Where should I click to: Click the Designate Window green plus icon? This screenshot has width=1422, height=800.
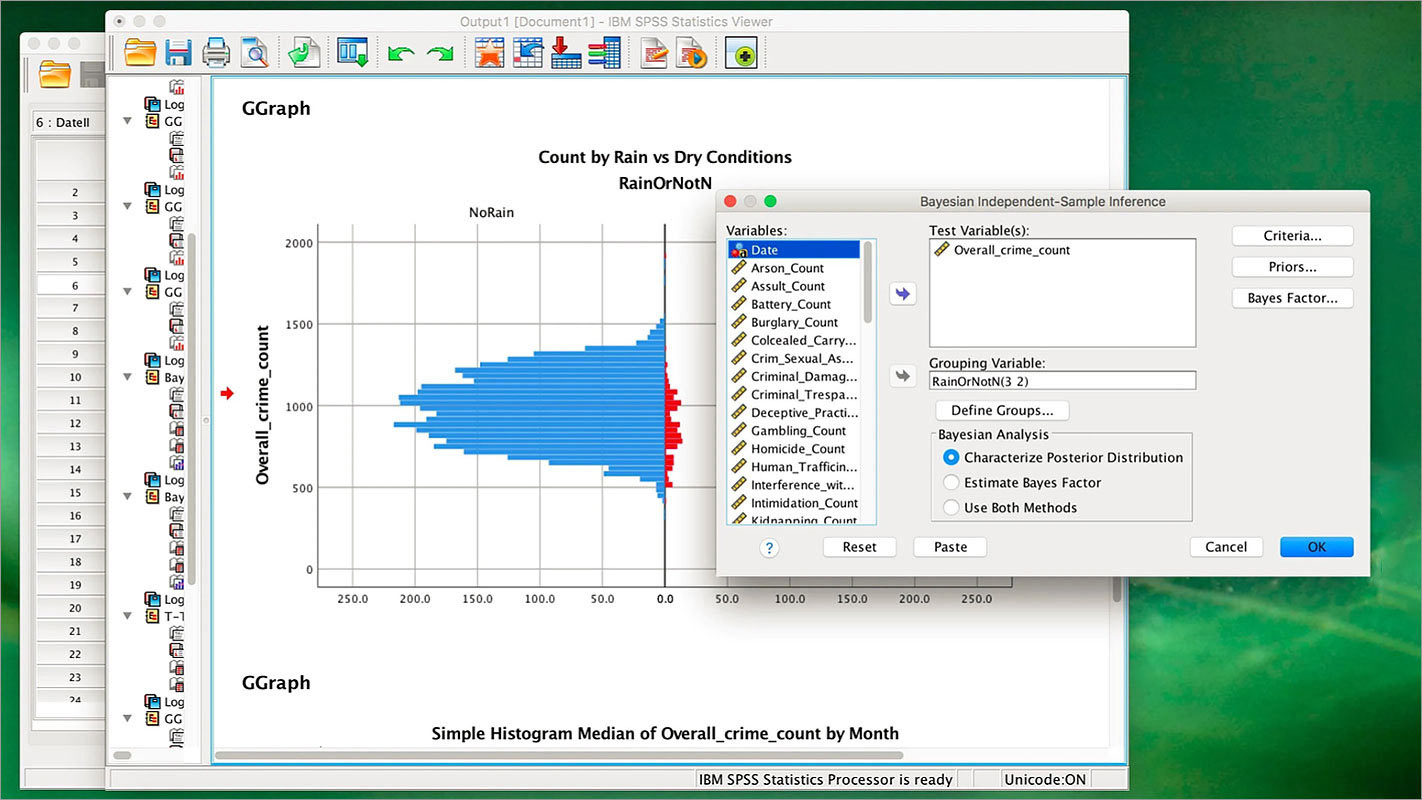point(741,53)
